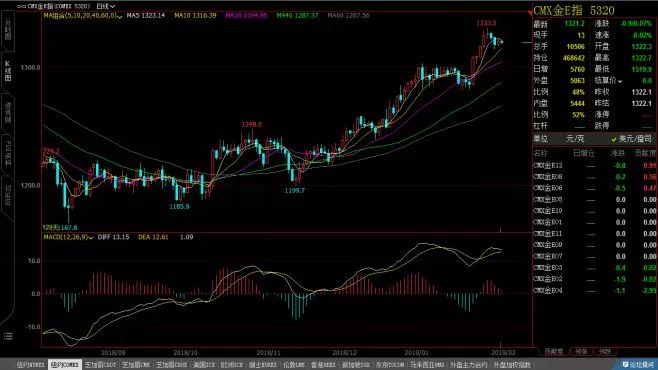The image size is (658, 370).
Task: Click the red triangle marker beside CMX金E指 header
Action: (x=530, y=13)
